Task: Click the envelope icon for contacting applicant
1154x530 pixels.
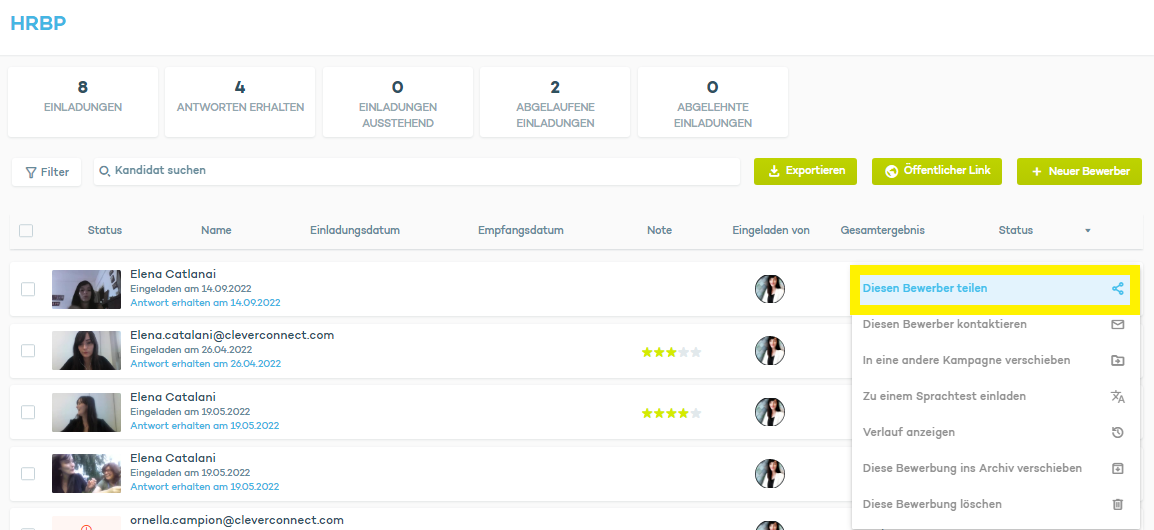Action: [x=1117, y=325]
